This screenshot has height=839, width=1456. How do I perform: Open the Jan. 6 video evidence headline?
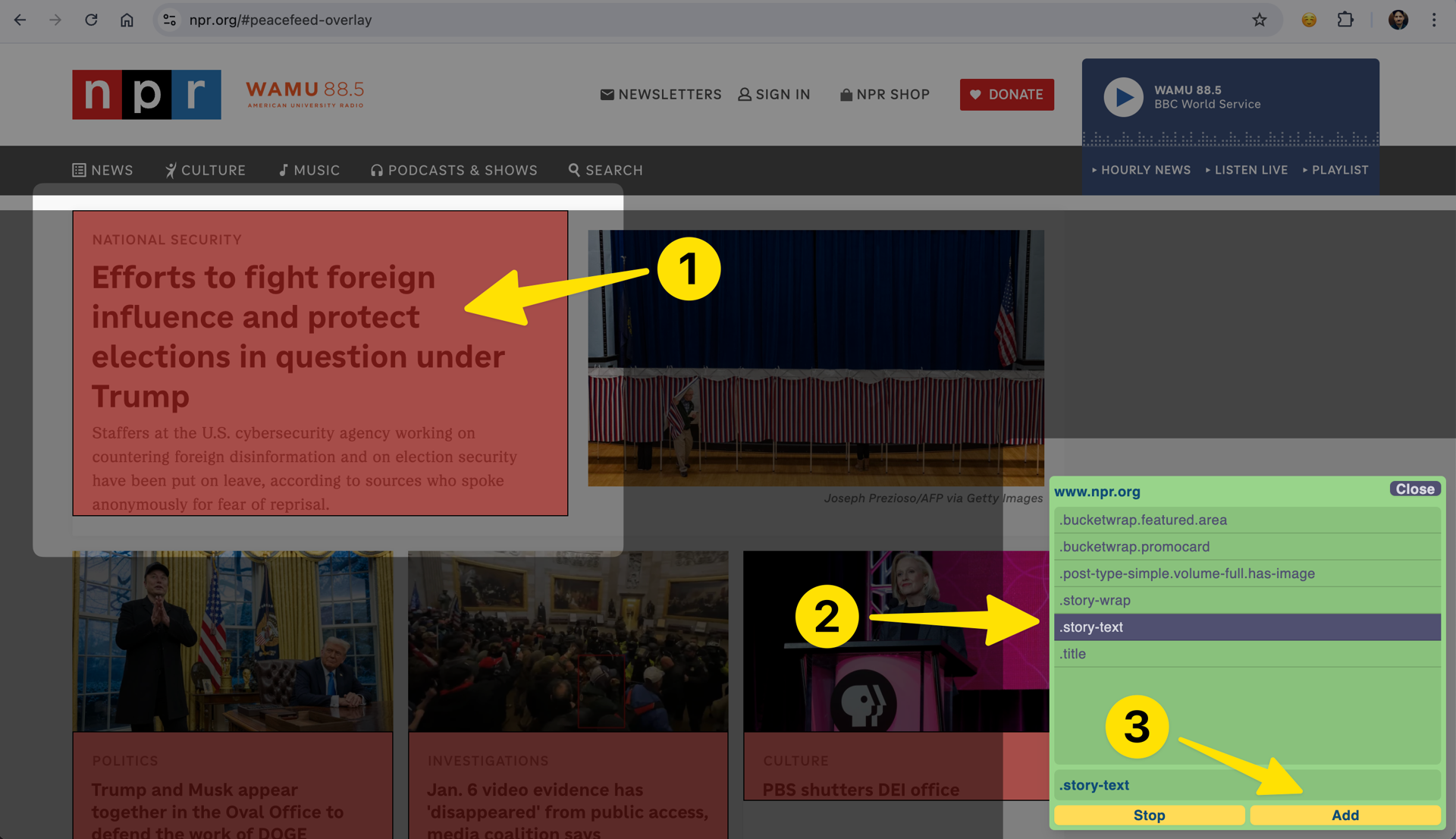coord(567,810)
